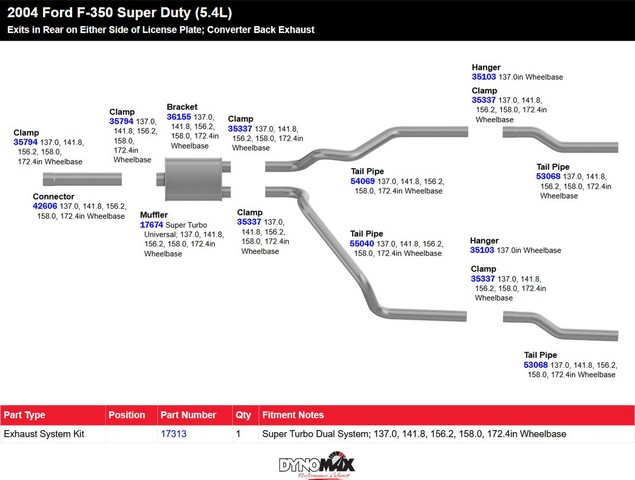Screen dimensions: 635x480
Task: Open Exhaust System Kit number 17313
Action: click(x=174, y=434)
